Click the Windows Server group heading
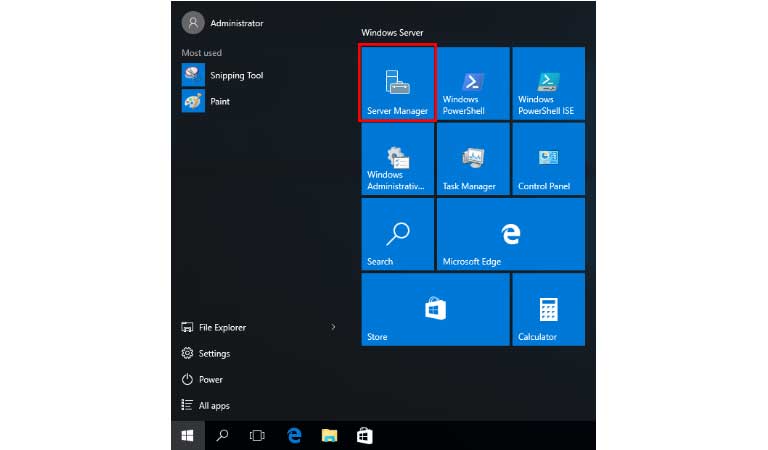768x450 pixels. pyautogui.click(x=392, y=33)
